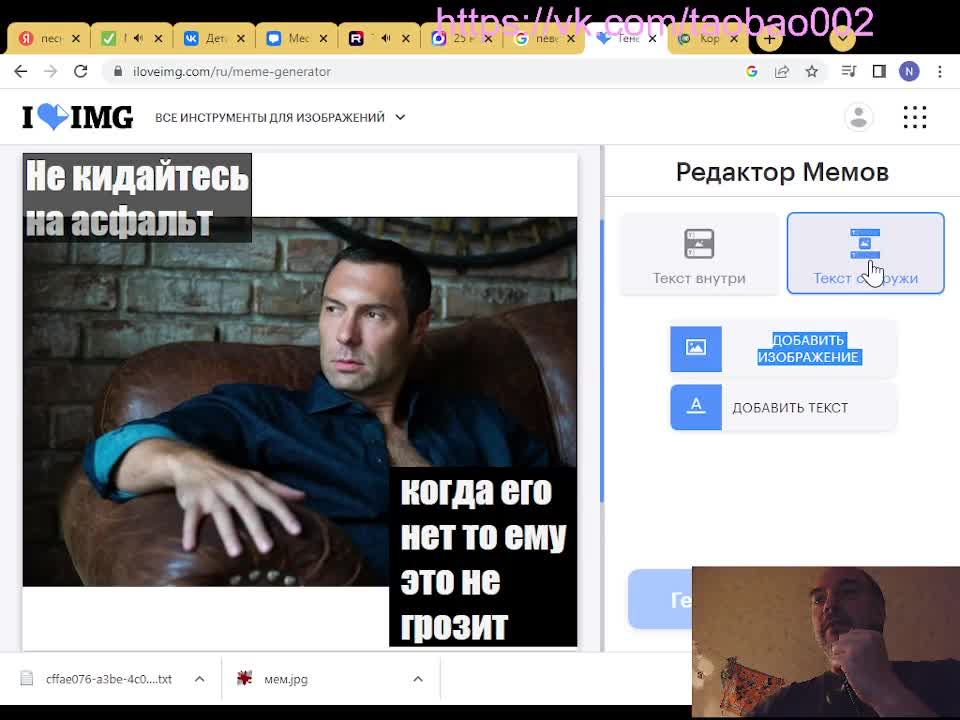Screen dimensions: 960x720
Task: Click the blue generate meme button
Action: click(x=660, y=599)
